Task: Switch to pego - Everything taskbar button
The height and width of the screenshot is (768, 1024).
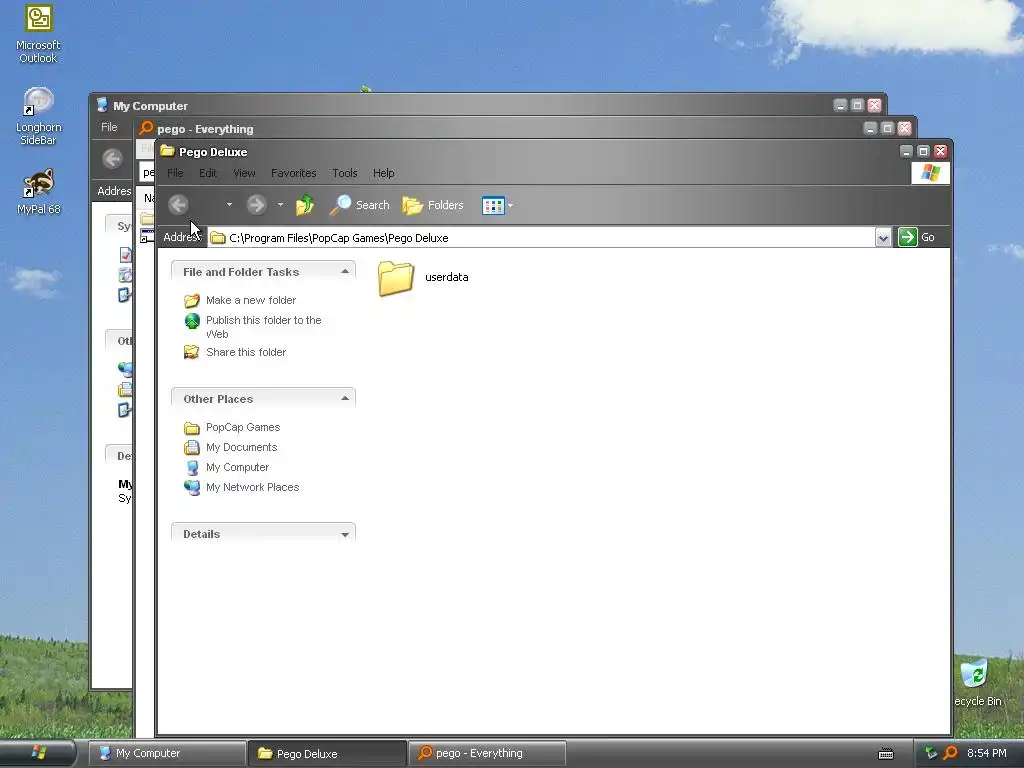Action: pos(487,753)
